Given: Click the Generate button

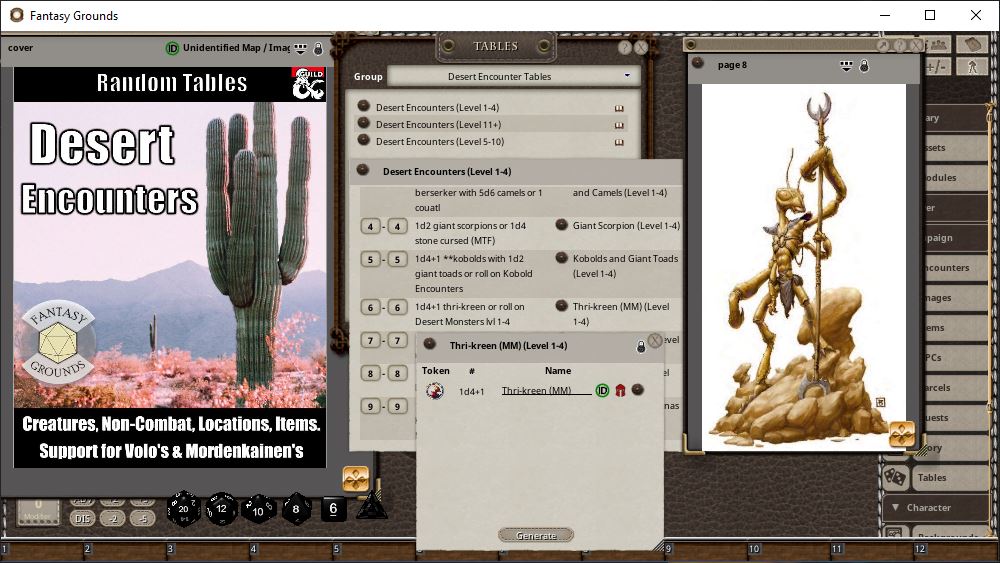Looking at the screenshot, I should tap(536, 536).
